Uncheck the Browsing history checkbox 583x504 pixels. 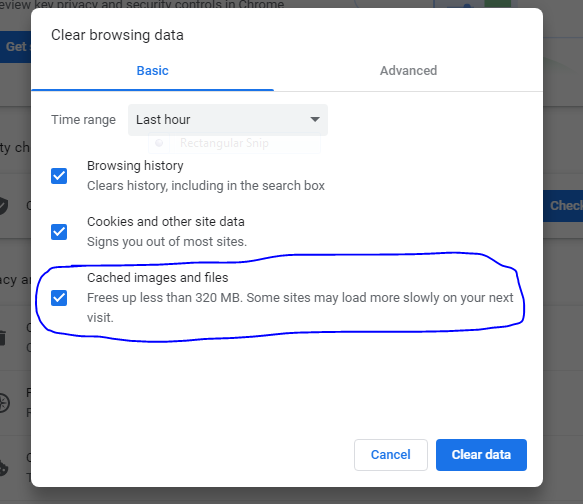click(x=59, y=176)
